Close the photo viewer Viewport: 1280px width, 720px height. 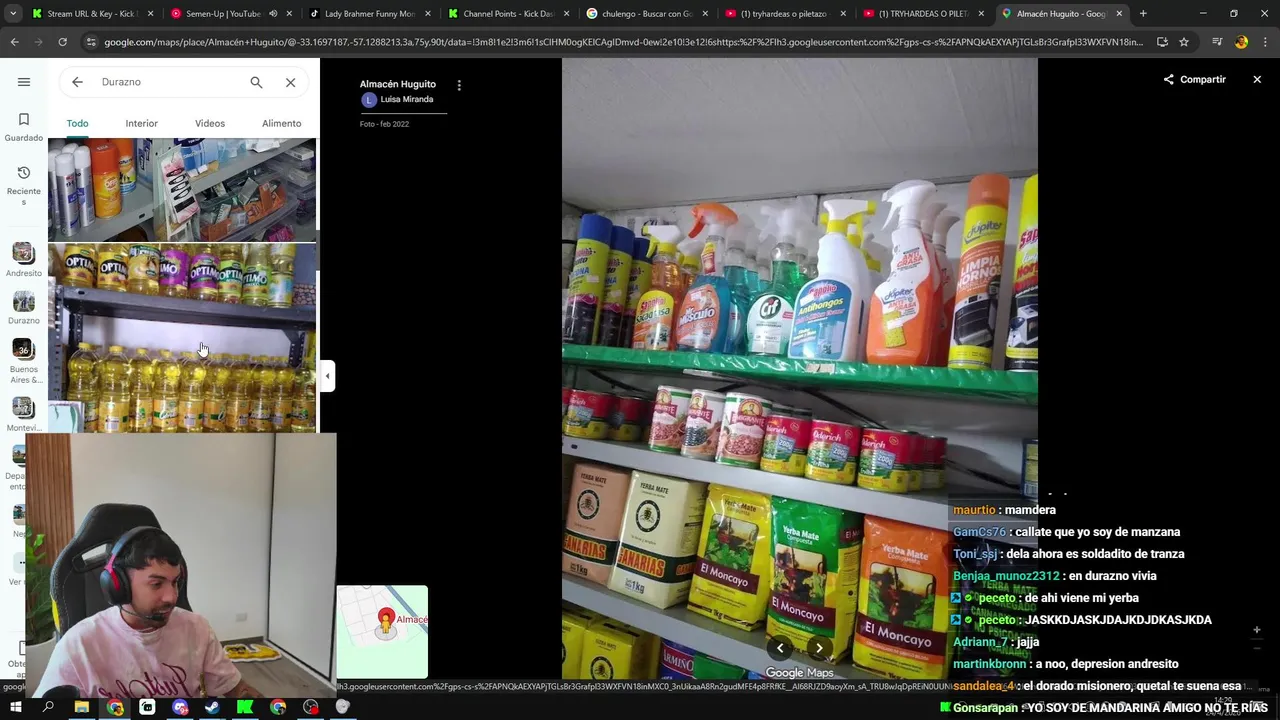pyautogui.click(x=1257, y=79)
